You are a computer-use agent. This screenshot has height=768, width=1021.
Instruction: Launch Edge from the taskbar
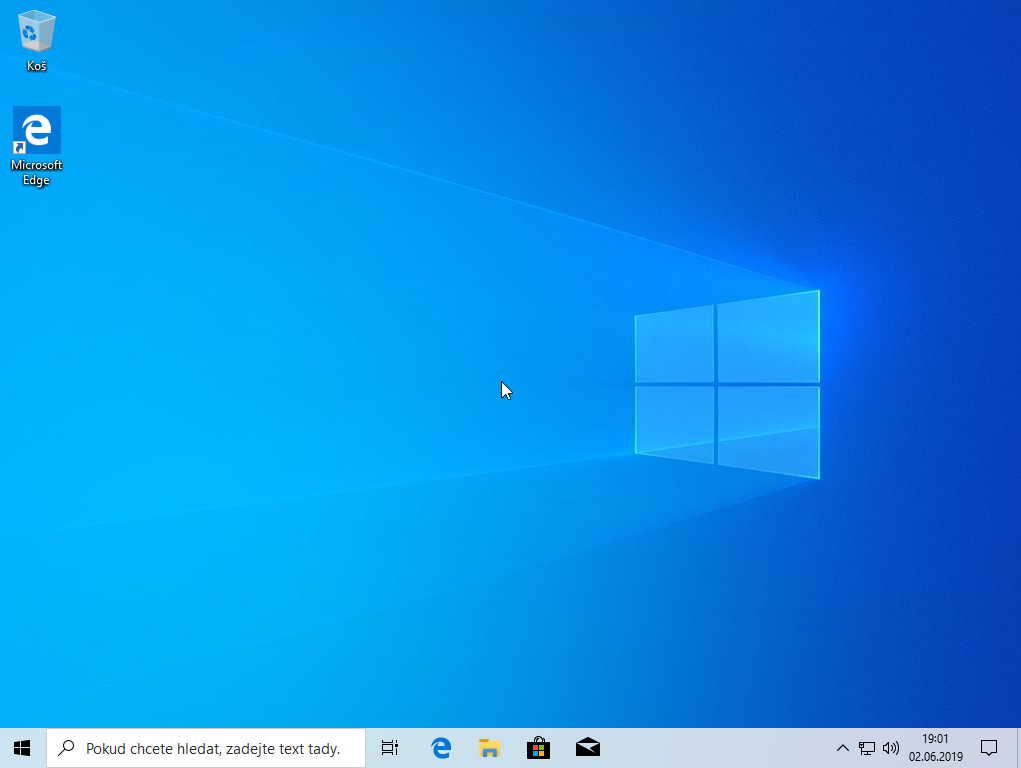click(x=441, y=748)
